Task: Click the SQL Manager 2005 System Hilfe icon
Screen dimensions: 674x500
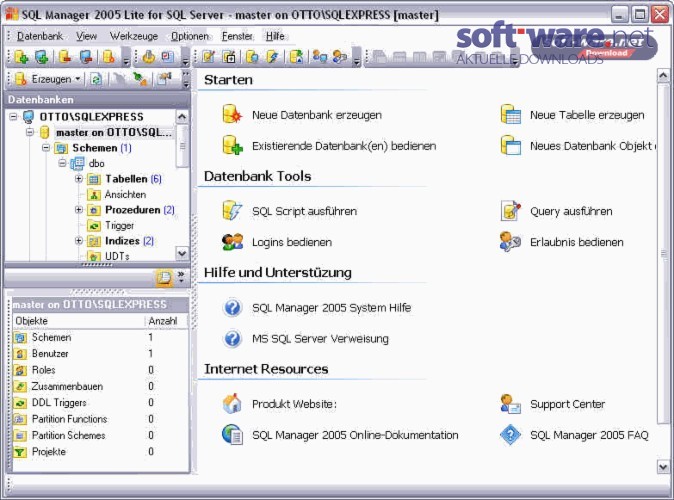Action: (x=233, y=307)
